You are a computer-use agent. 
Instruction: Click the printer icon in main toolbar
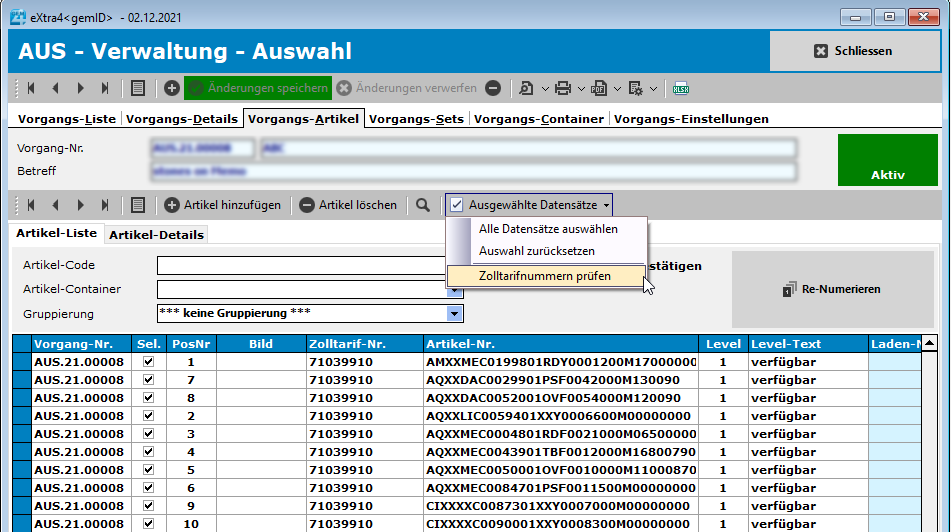[x=563, y=88]
